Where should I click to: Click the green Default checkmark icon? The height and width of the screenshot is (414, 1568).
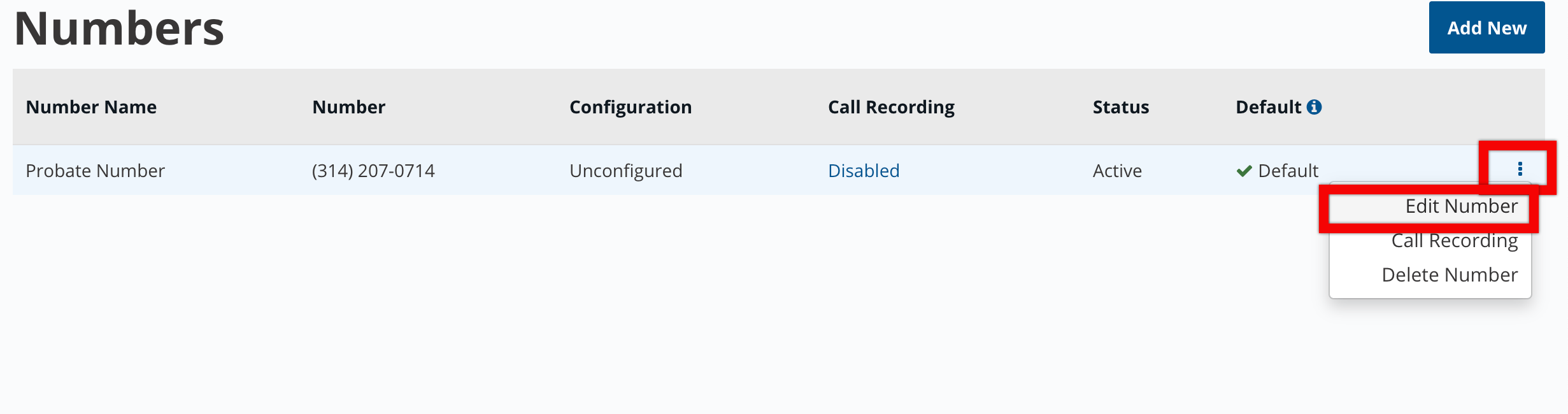(x=1244, y=171)
